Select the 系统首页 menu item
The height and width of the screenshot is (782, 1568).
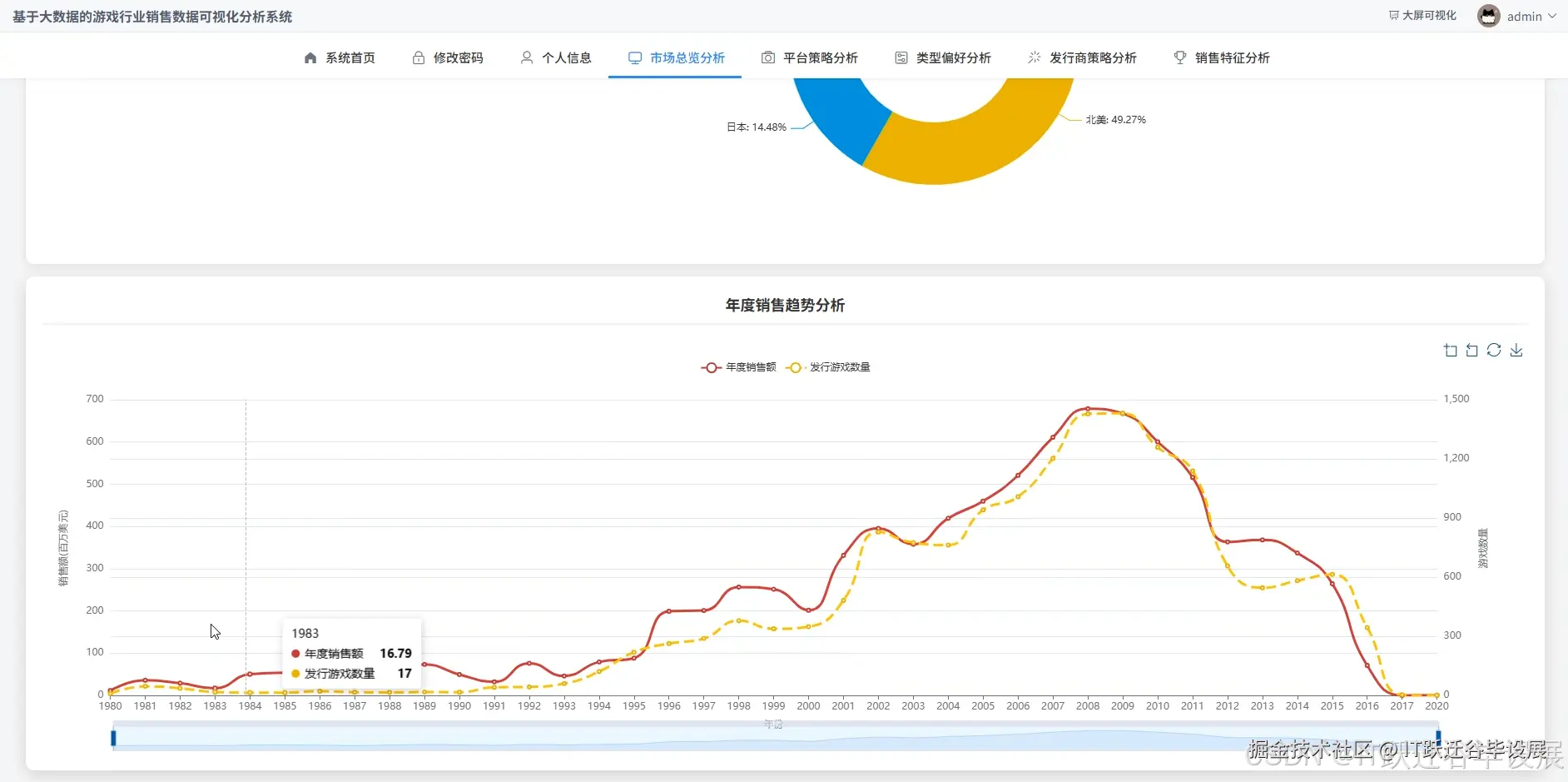pos(350,57)
